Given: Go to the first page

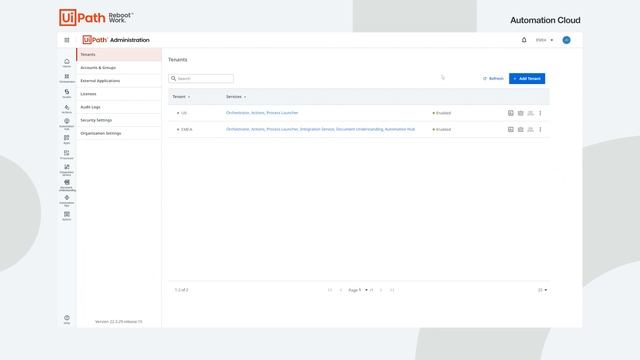Looking at the screenshot, I should pyautogui.click(x=330, y=290).
